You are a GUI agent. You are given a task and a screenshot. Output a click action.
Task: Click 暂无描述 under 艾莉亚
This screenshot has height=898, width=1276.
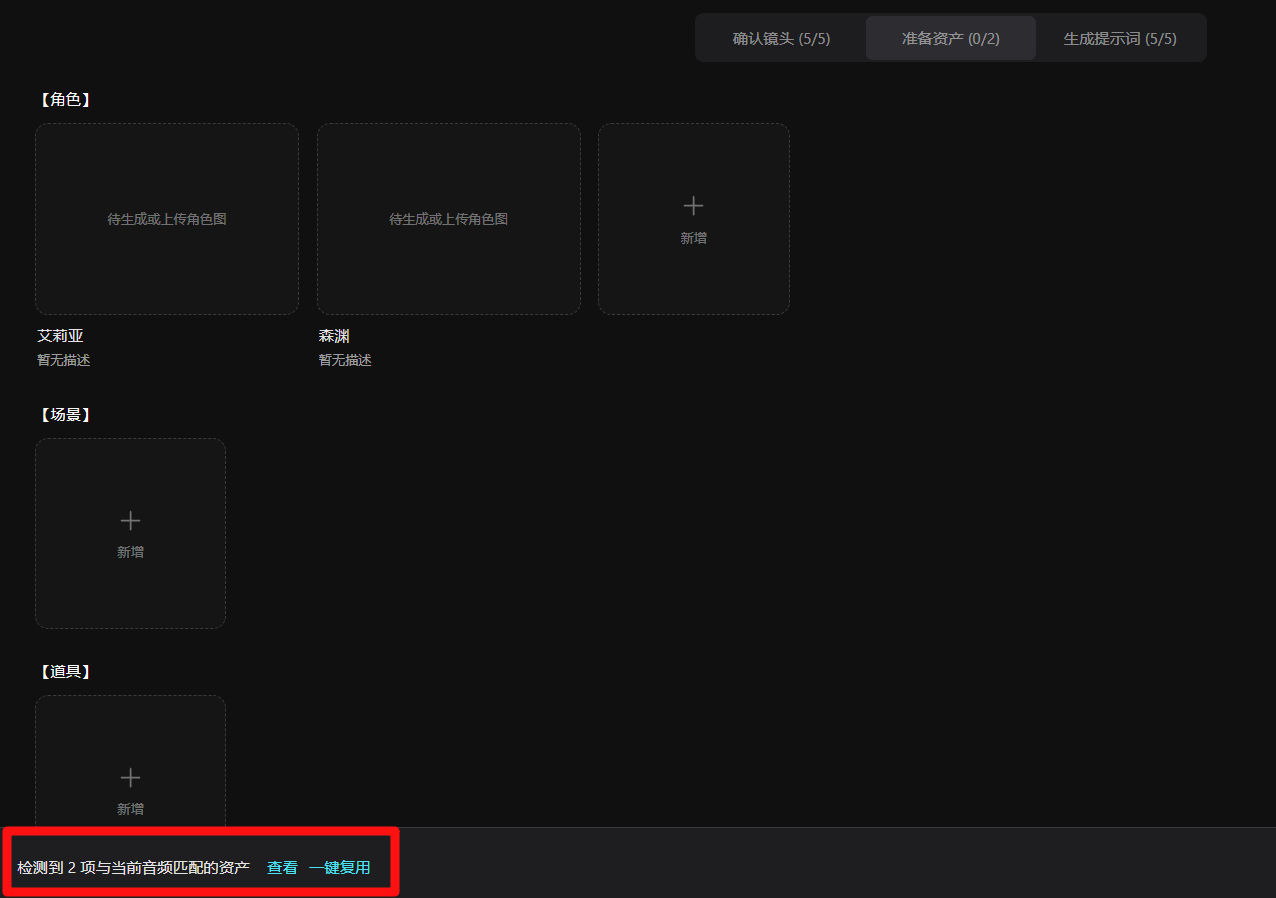pyautogui.click(x=64, y=360)
